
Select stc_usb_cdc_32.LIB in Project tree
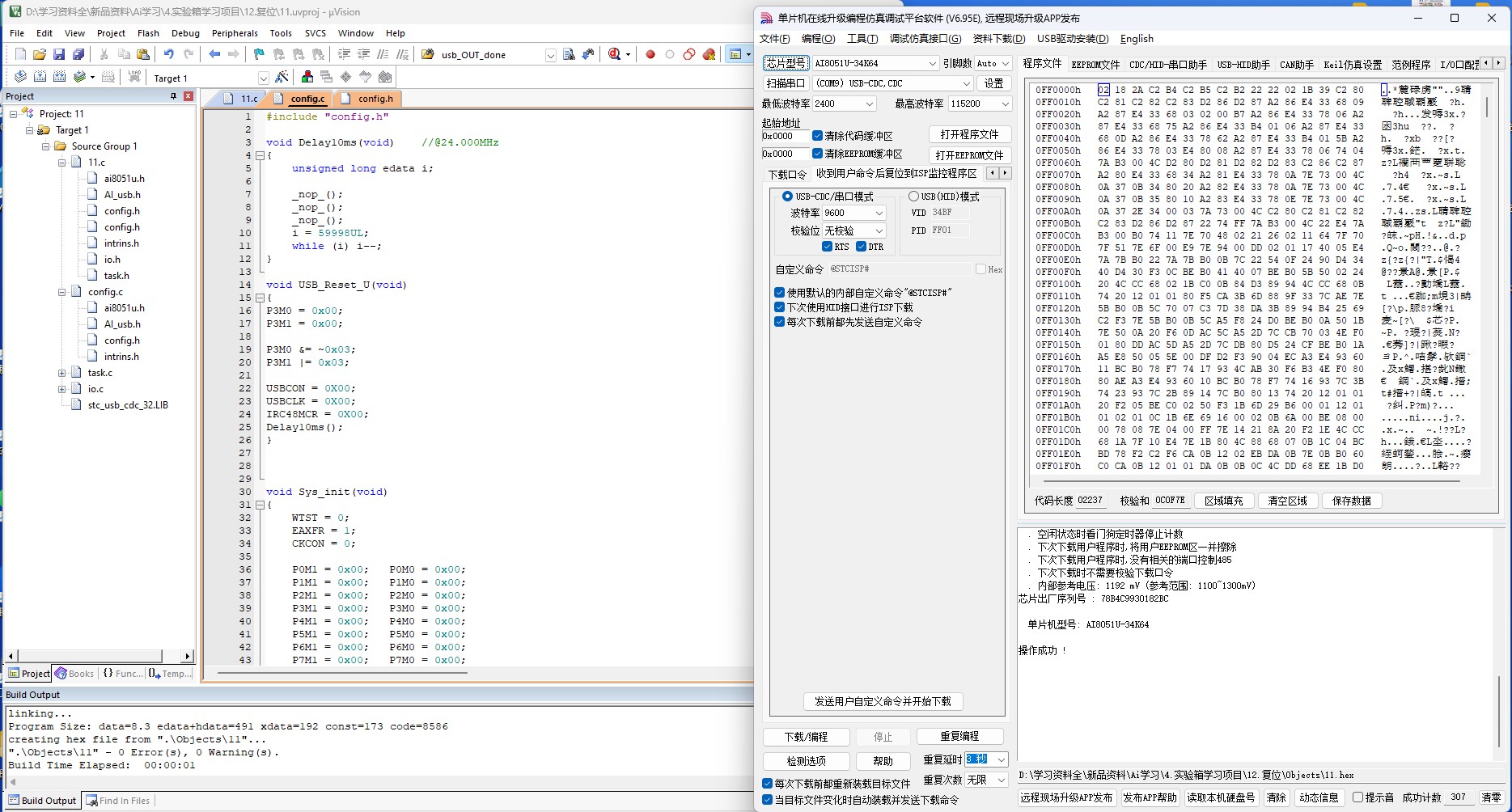[128, 405]
